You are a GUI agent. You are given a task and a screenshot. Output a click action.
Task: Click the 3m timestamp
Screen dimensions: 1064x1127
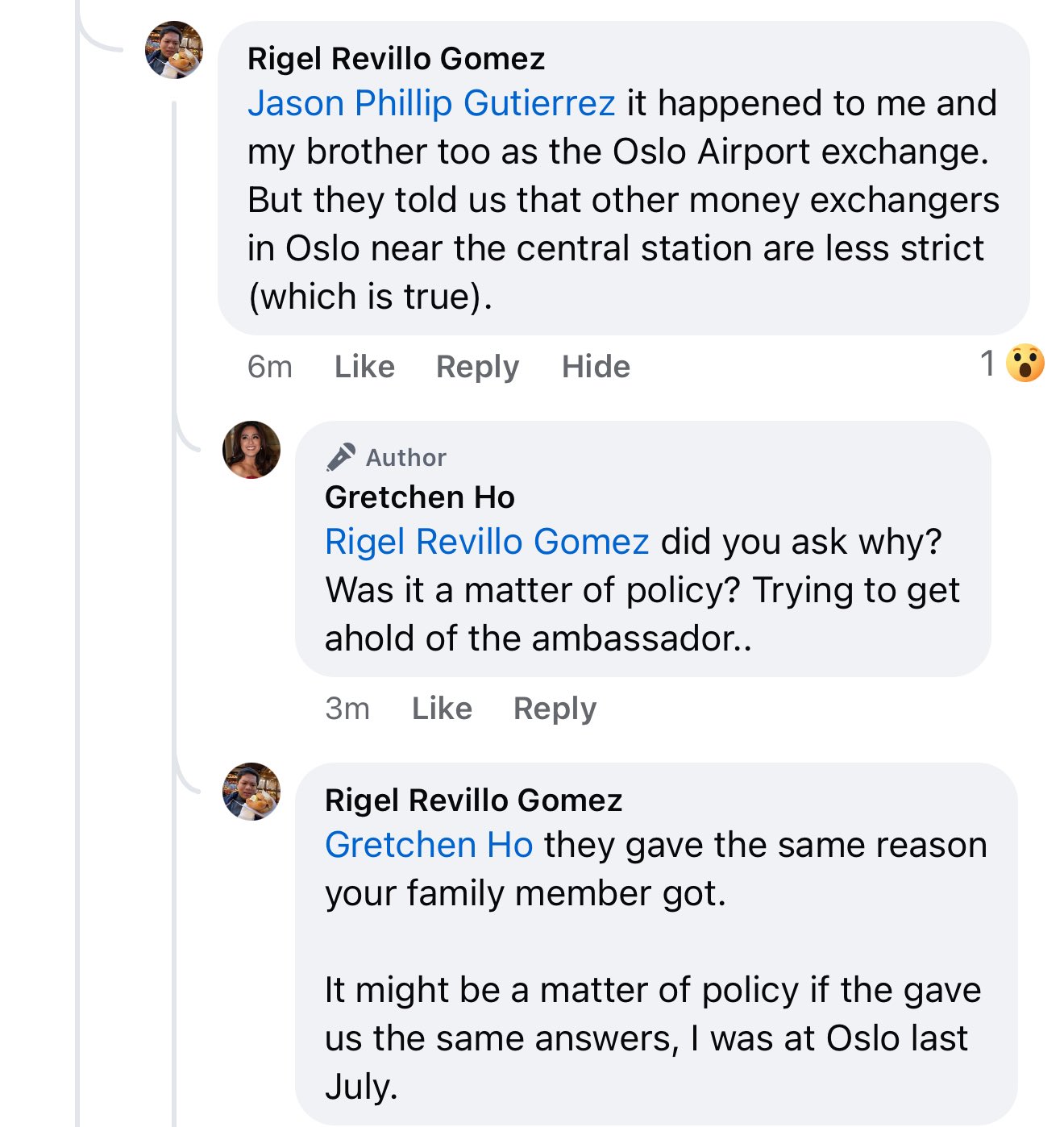pyautogui.click(x=347, y=709)
